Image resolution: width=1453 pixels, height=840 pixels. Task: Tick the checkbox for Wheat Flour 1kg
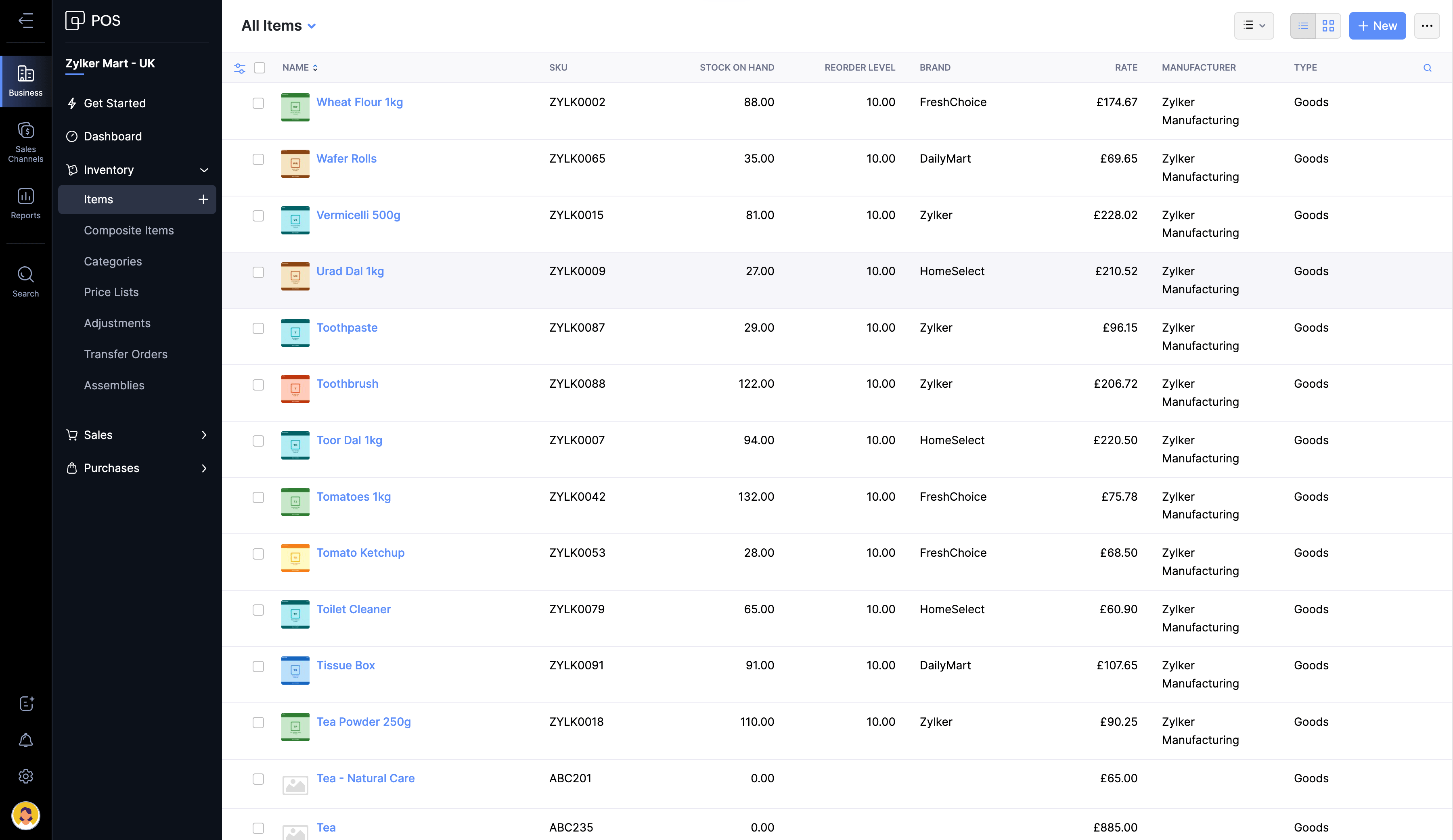point(258,103)
